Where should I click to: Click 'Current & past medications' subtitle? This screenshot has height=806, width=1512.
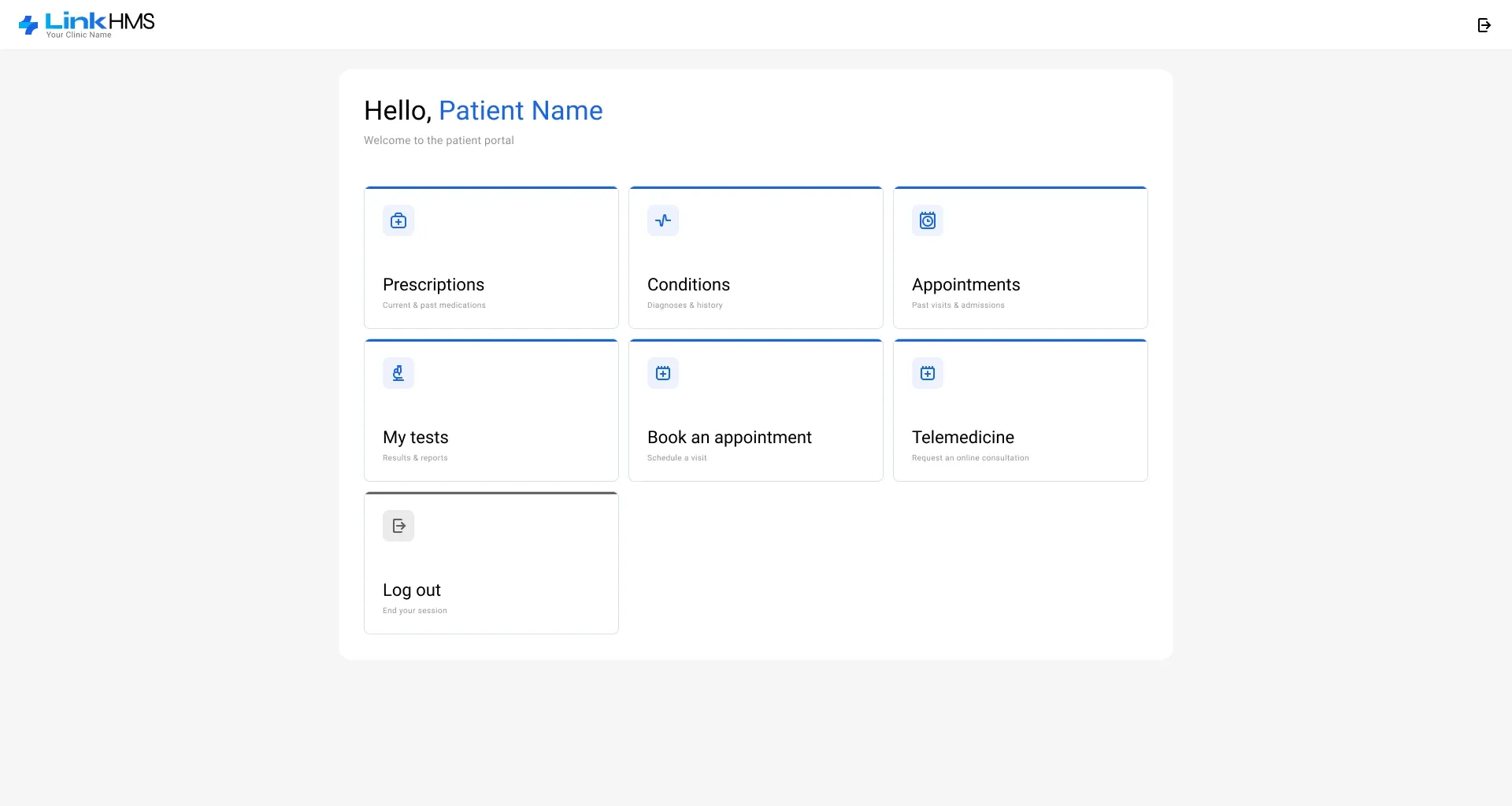434,305
